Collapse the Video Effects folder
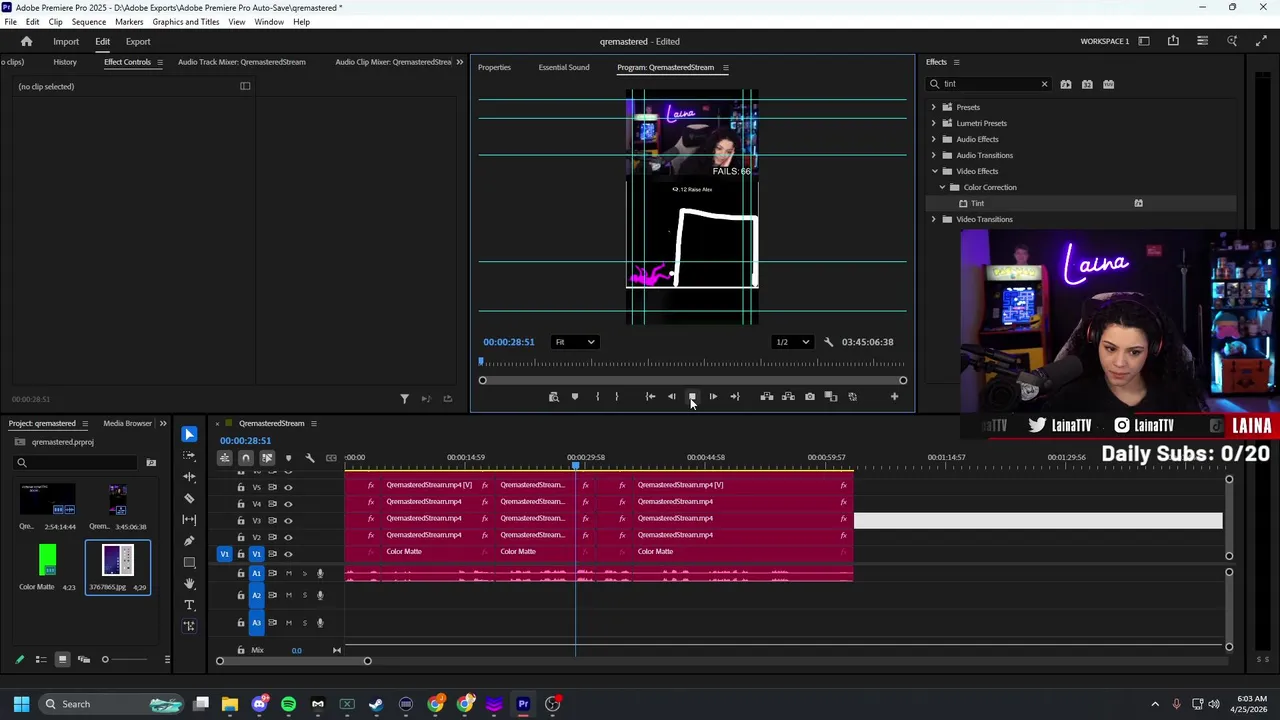1280x720 pixels. pyautogui.click(x=934, y=171)
